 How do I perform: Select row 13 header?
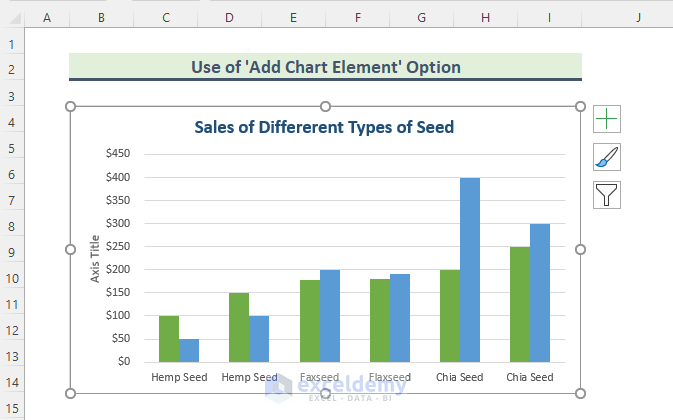point(11,358)
